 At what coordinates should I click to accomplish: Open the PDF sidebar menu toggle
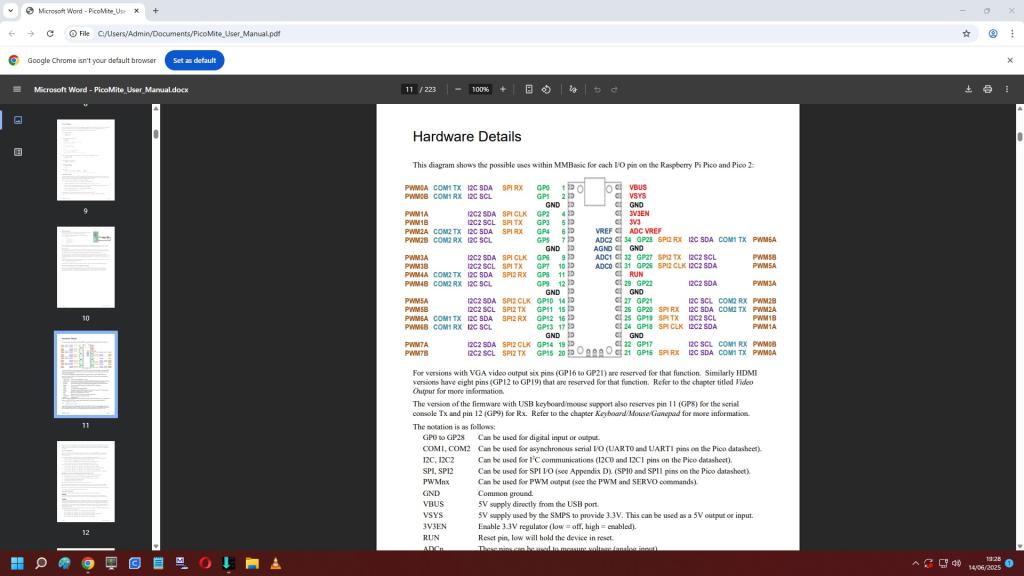click(17, 89)
